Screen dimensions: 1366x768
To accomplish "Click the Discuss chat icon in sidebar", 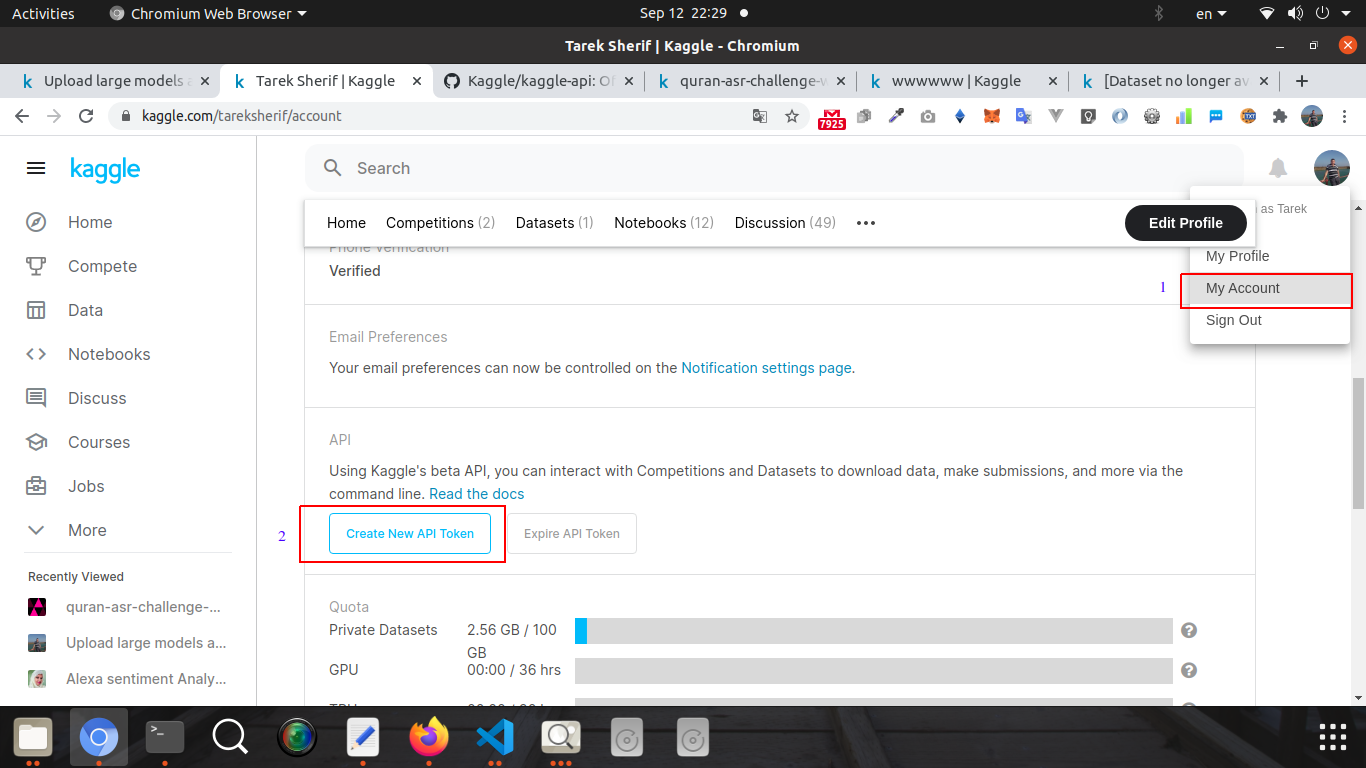I will tap(36, 398).
